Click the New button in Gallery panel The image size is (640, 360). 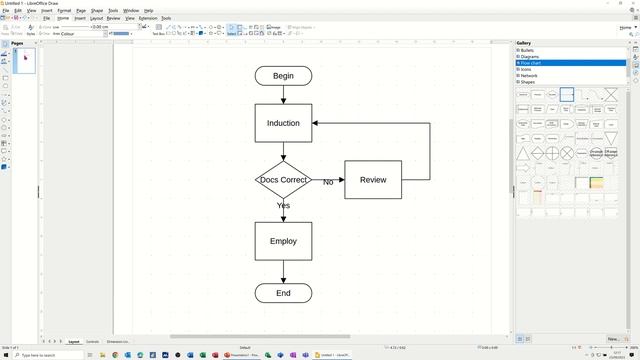pos(613,339)
